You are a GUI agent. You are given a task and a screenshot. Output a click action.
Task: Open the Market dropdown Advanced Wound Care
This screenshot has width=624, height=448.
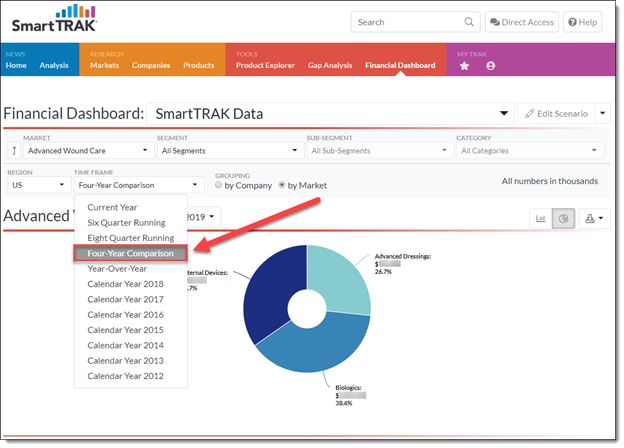click(88, 151)
